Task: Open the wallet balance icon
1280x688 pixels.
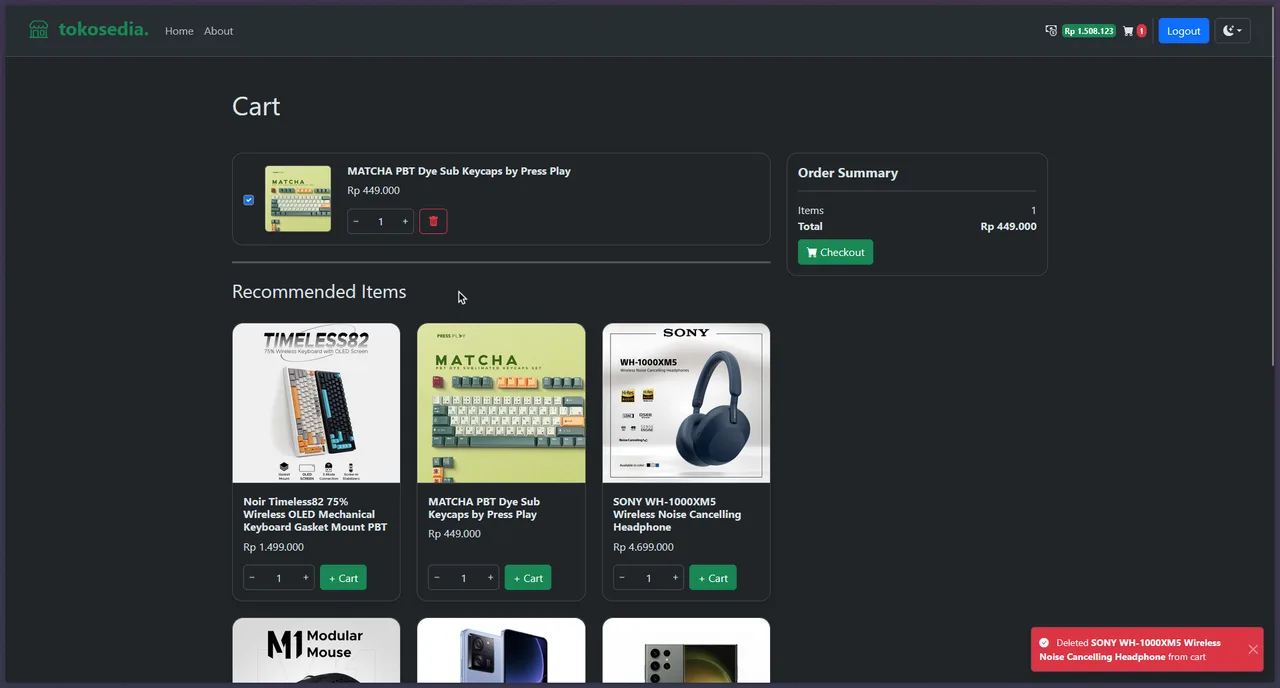Action: 1051,31
